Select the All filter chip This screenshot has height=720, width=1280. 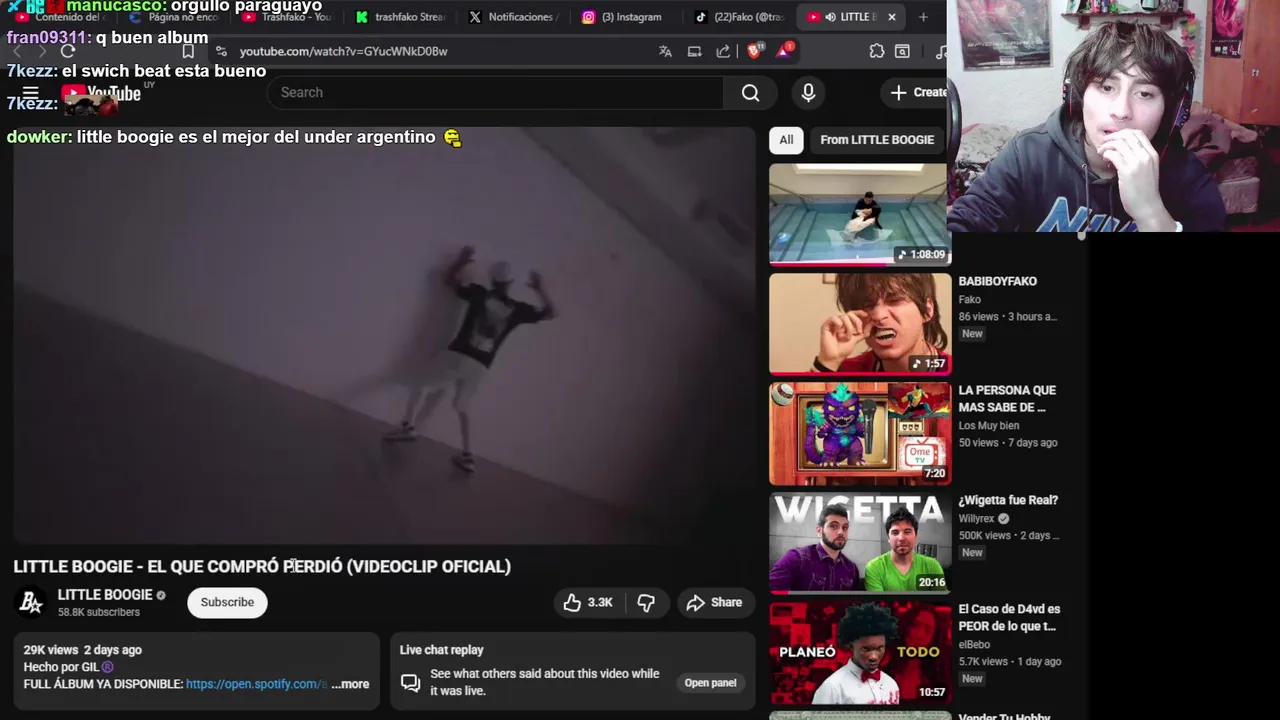tap(786, 140)
